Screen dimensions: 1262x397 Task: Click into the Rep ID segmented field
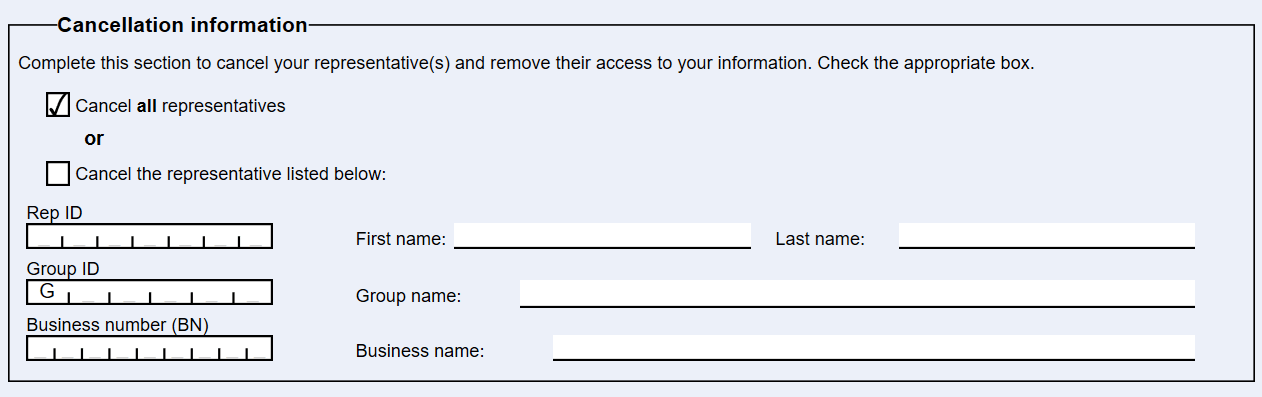coord(149,236)
